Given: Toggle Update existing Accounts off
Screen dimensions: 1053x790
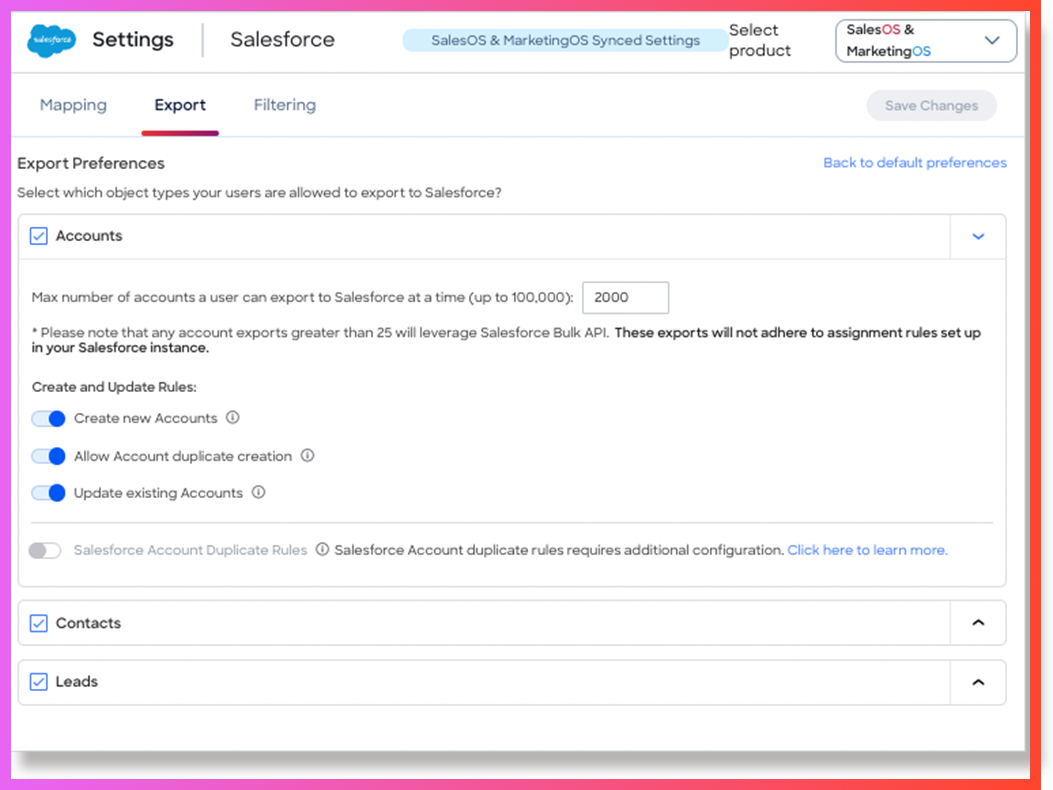Looking at the screenshot, I should coord(48,492).
